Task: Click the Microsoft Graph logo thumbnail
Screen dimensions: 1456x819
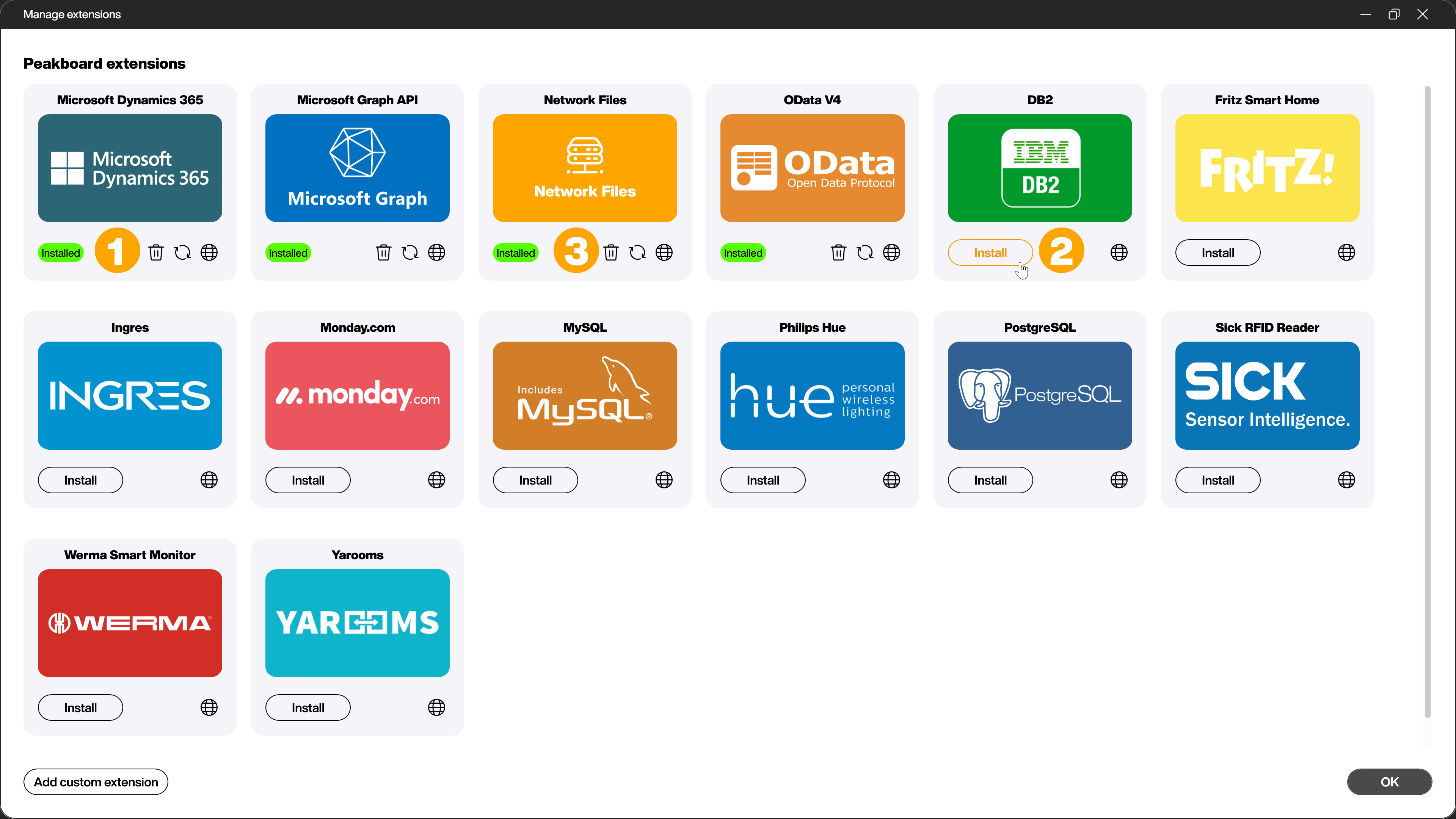Action: pos(358,168)
